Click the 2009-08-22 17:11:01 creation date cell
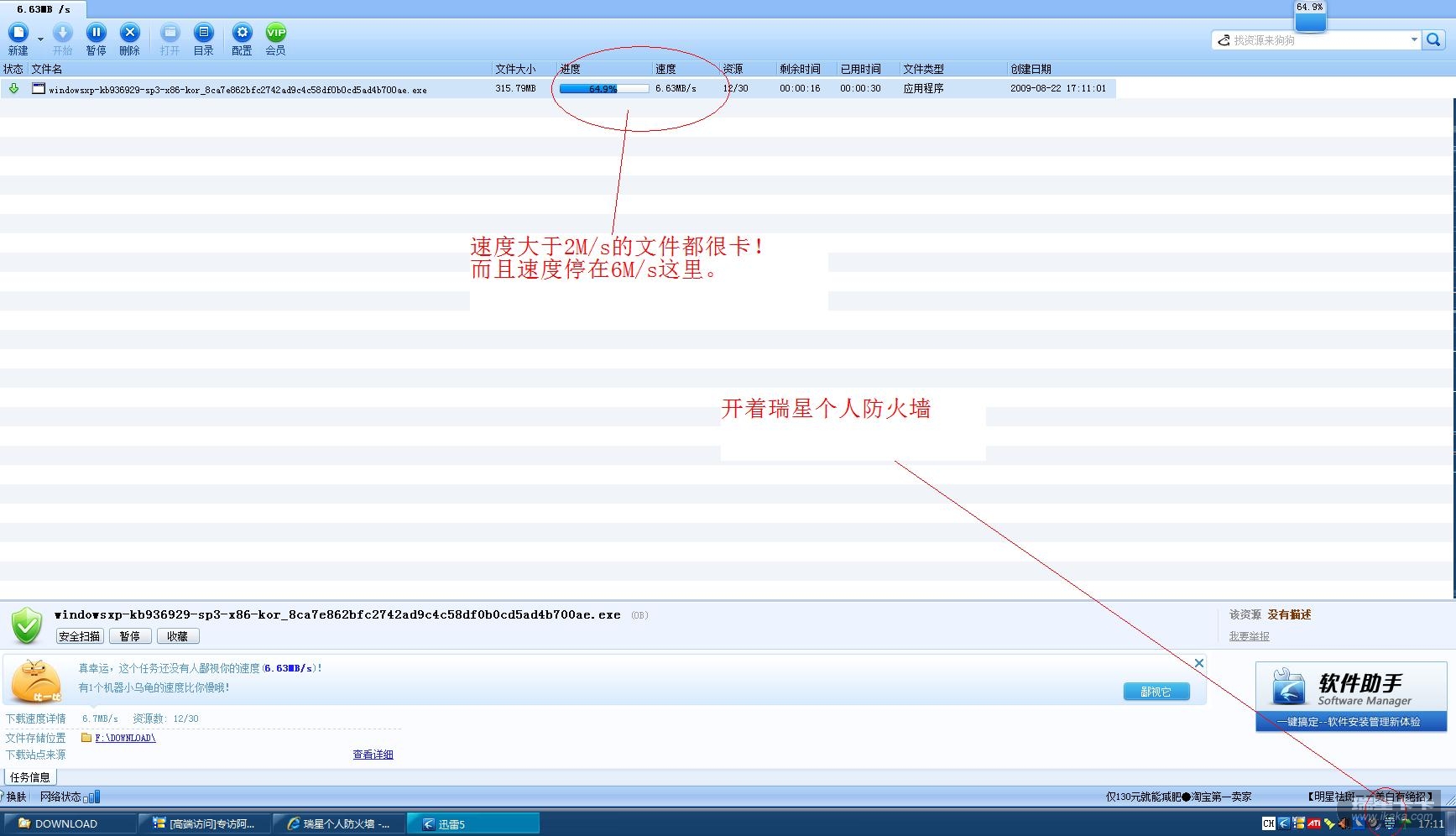Image resolution: width=1456 pixels, height=836 pixels. coord(1058,88)
